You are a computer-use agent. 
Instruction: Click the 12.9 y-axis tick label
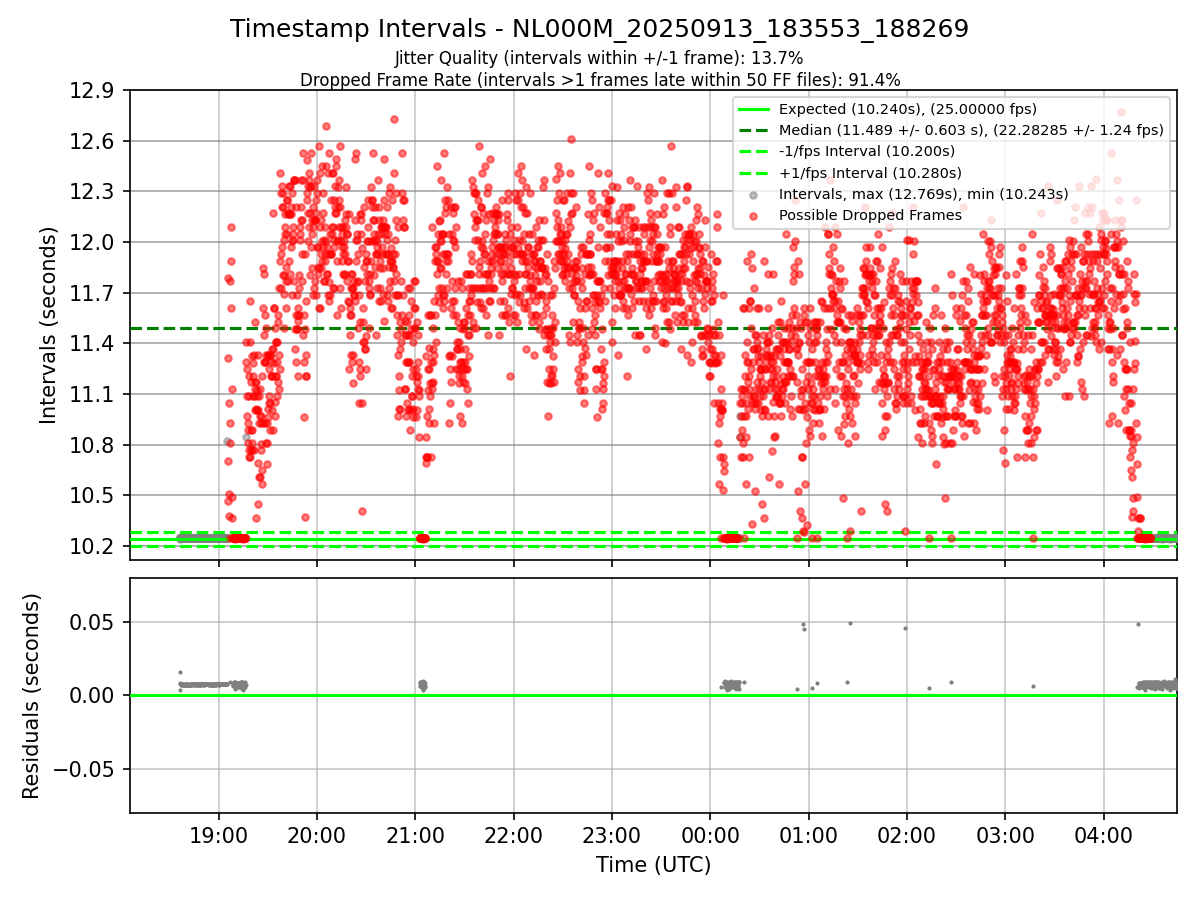(x=91, y=91)
